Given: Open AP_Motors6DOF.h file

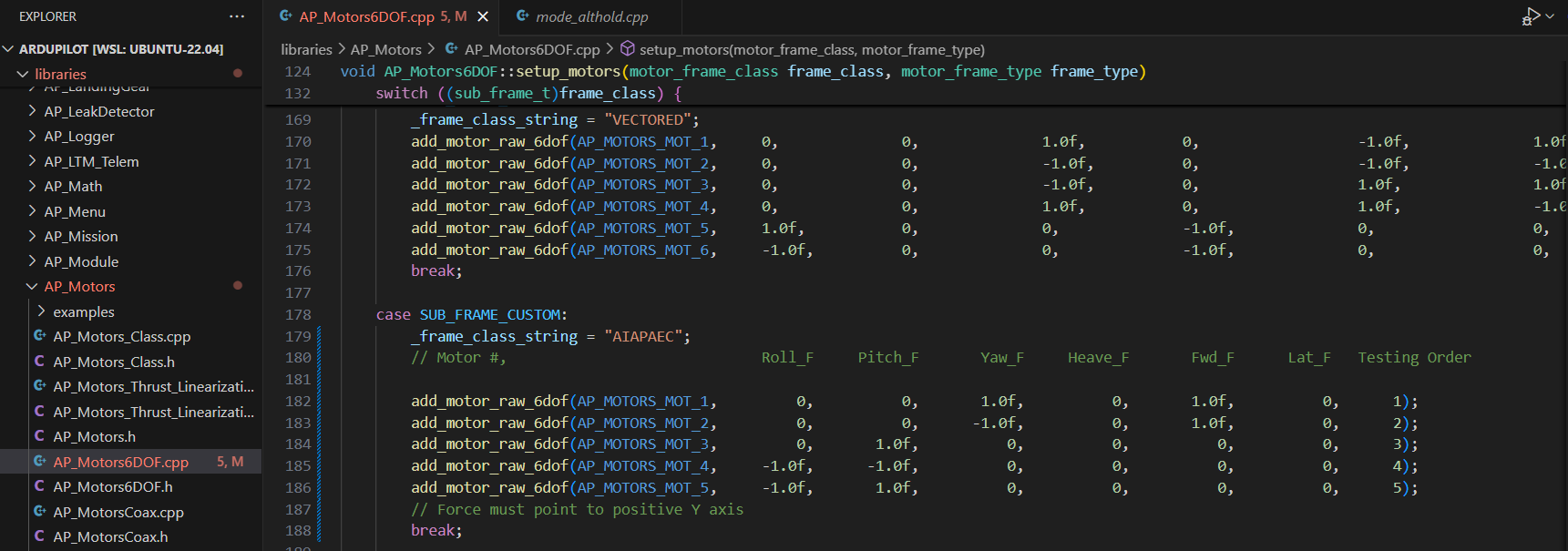Looking at the screenshot, I should coord(113,486).
